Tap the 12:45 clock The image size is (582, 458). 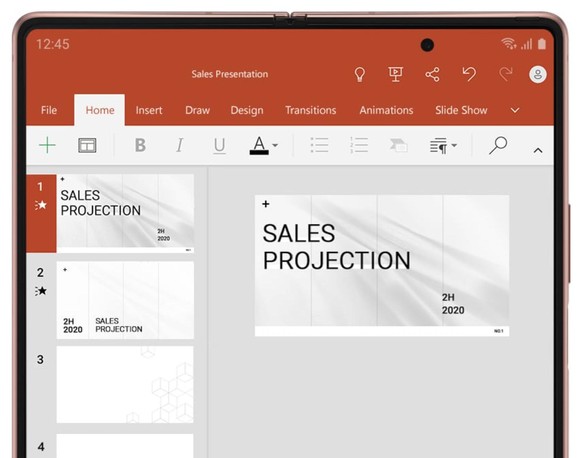[53, 44]
